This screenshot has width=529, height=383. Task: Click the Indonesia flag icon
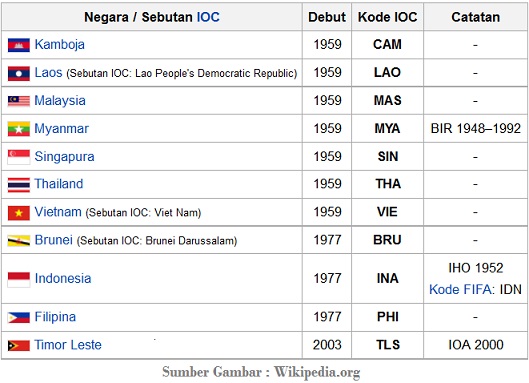point(19,280)
